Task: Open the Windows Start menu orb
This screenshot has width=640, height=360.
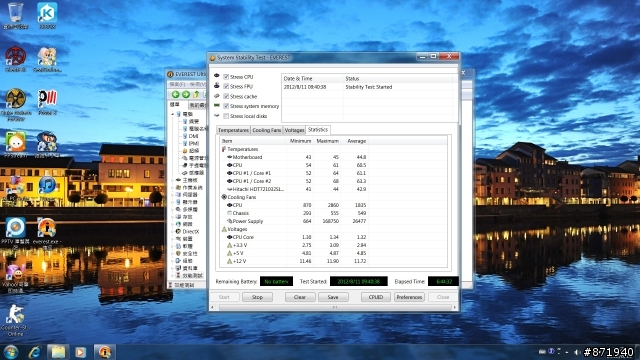Action: 11,352
